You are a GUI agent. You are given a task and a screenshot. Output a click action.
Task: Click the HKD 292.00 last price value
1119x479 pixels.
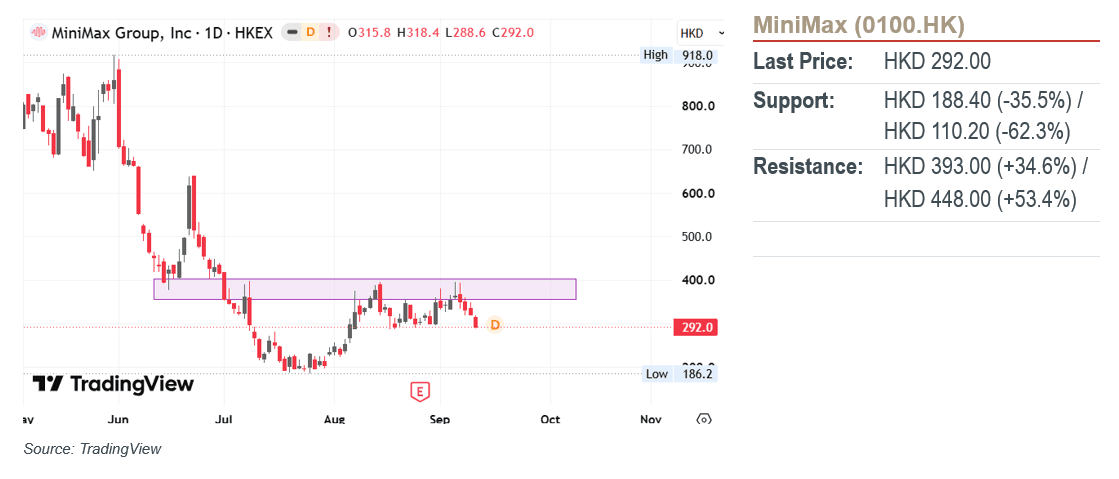coord(937,62)
